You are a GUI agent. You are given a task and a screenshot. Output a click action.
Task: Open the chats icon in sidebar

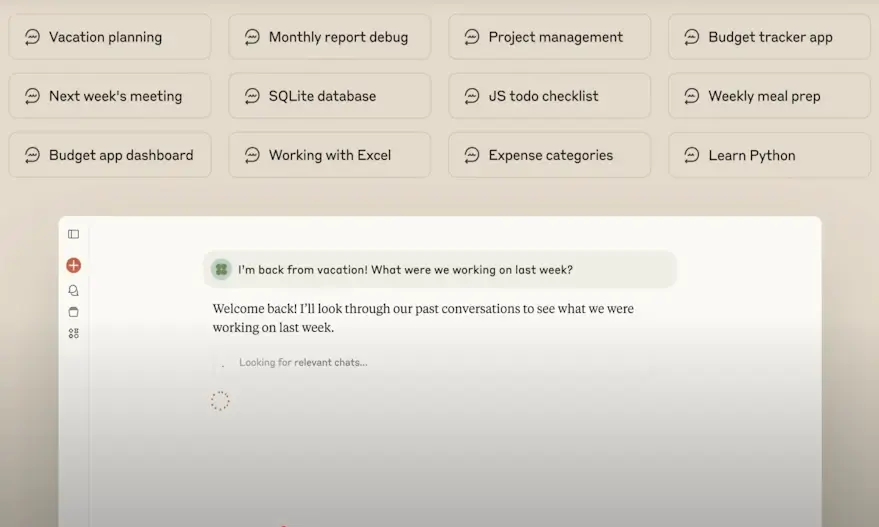(x=73, y=290)
